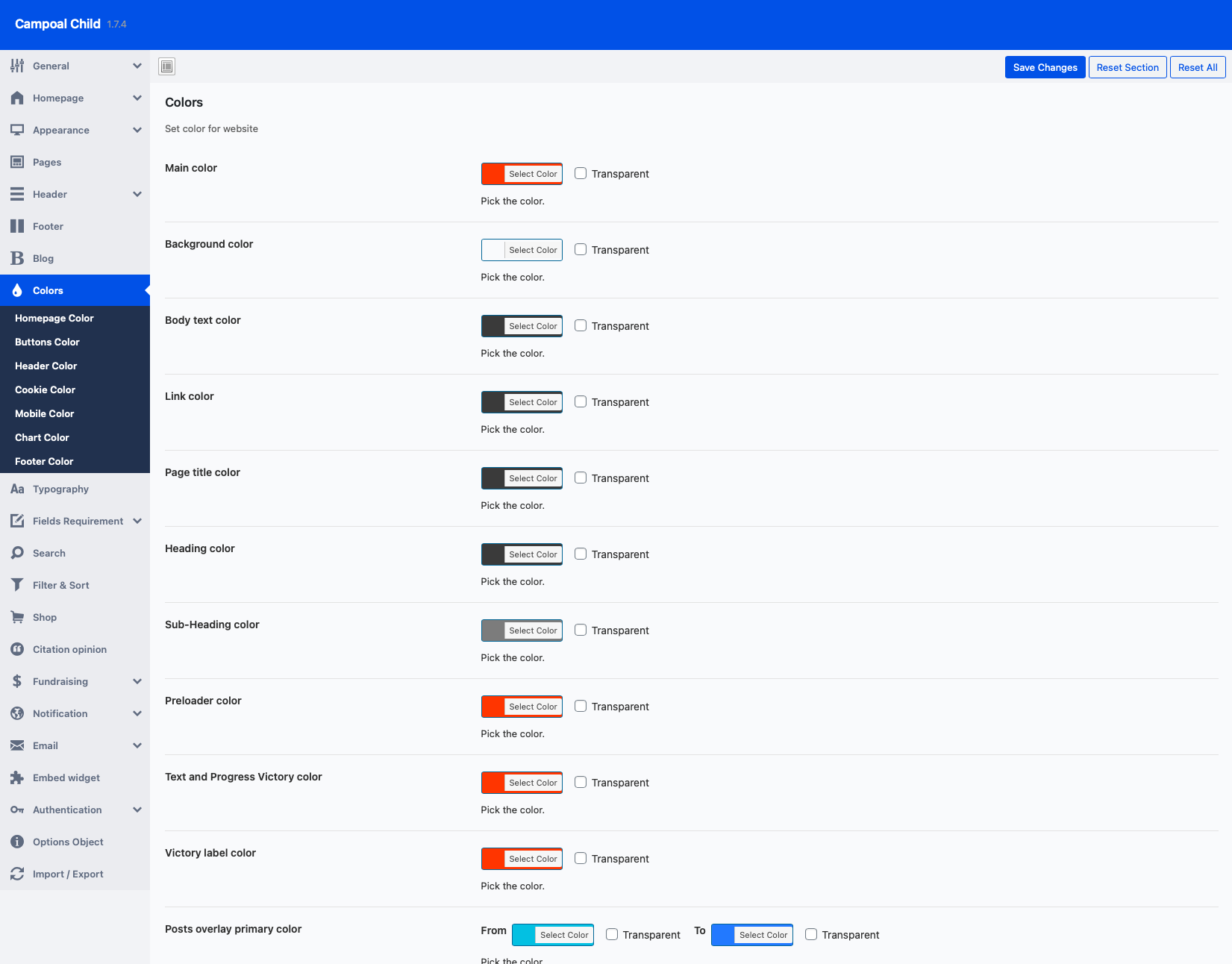Expand the Fundraising section arrow

click(x=137, y=681)
